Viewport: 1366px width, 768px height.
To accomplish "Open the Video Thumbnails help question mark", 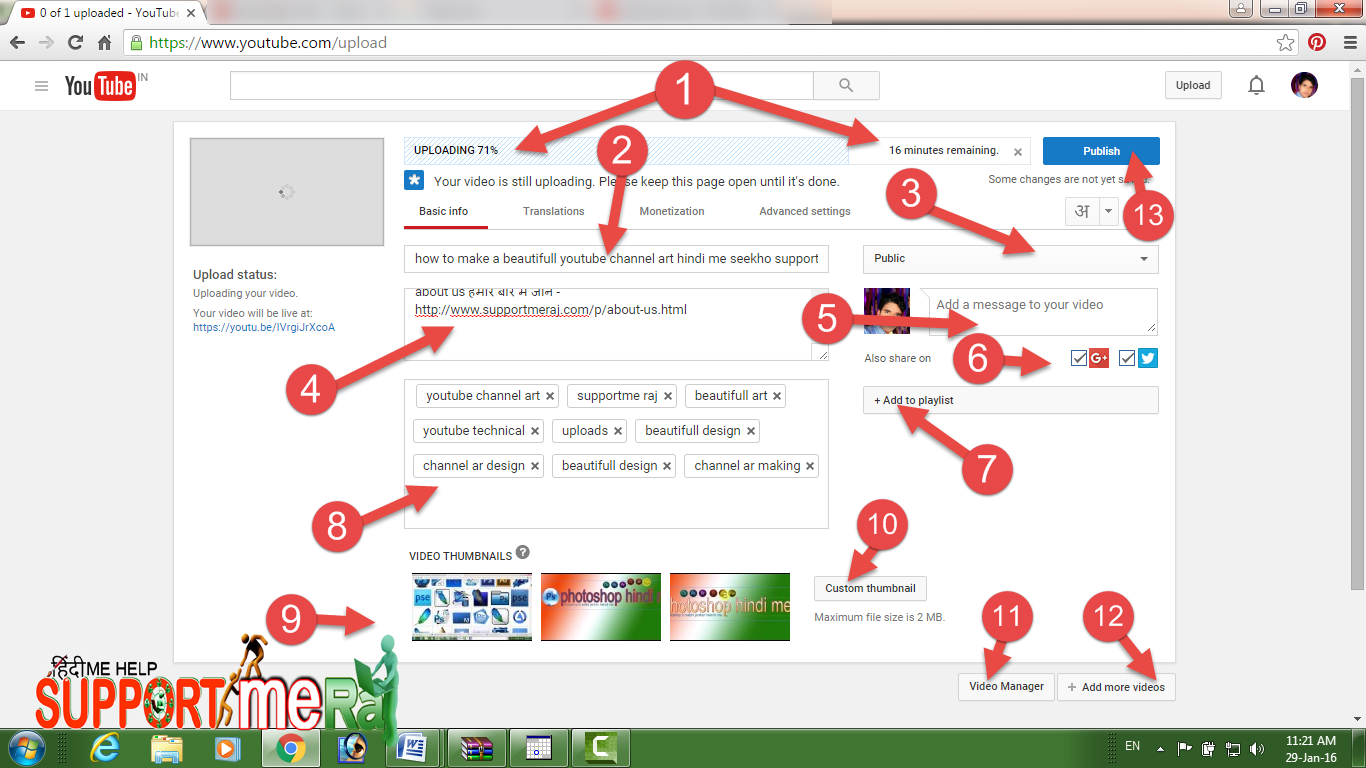I will [523, 552].
